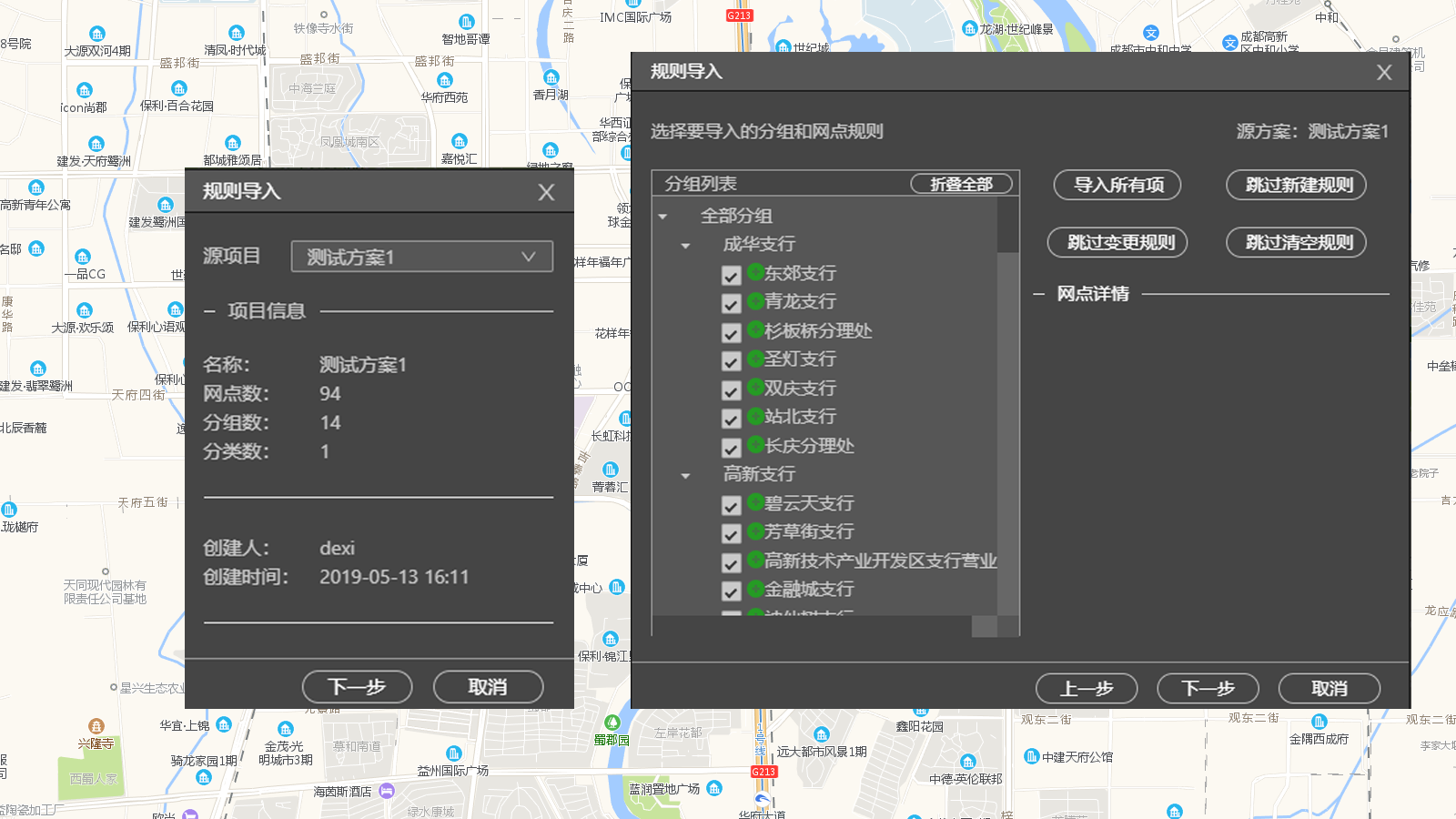Screen dimensions: 1456x819
Task: Click 下一步 in the small 规则导入 dialog
Action: [x=357, y=687]
